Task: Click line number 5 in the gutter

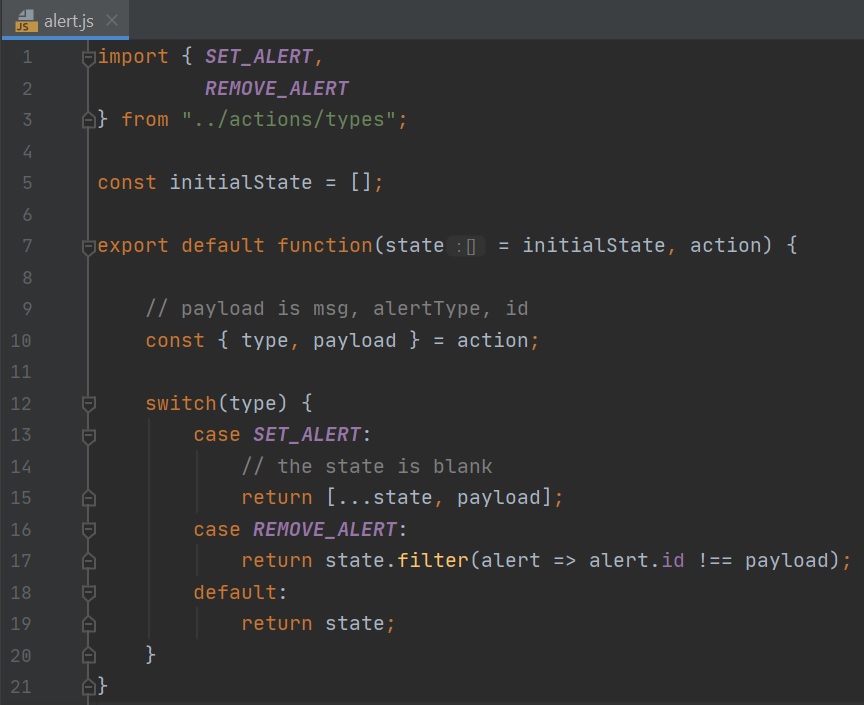Action: click(x=26, y=183)
